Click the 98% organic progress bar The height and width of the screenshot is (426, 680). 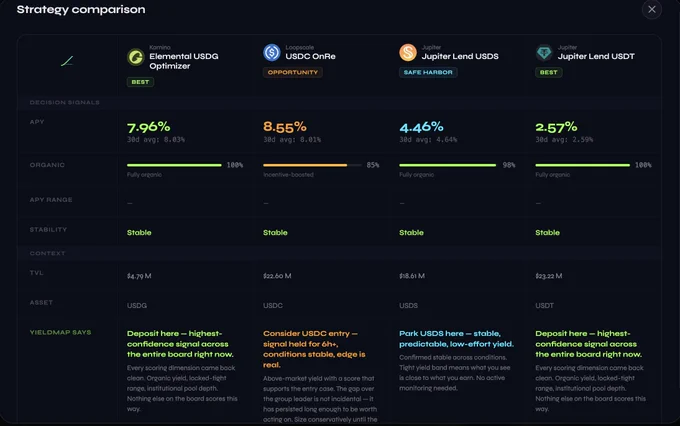[448, 165]
